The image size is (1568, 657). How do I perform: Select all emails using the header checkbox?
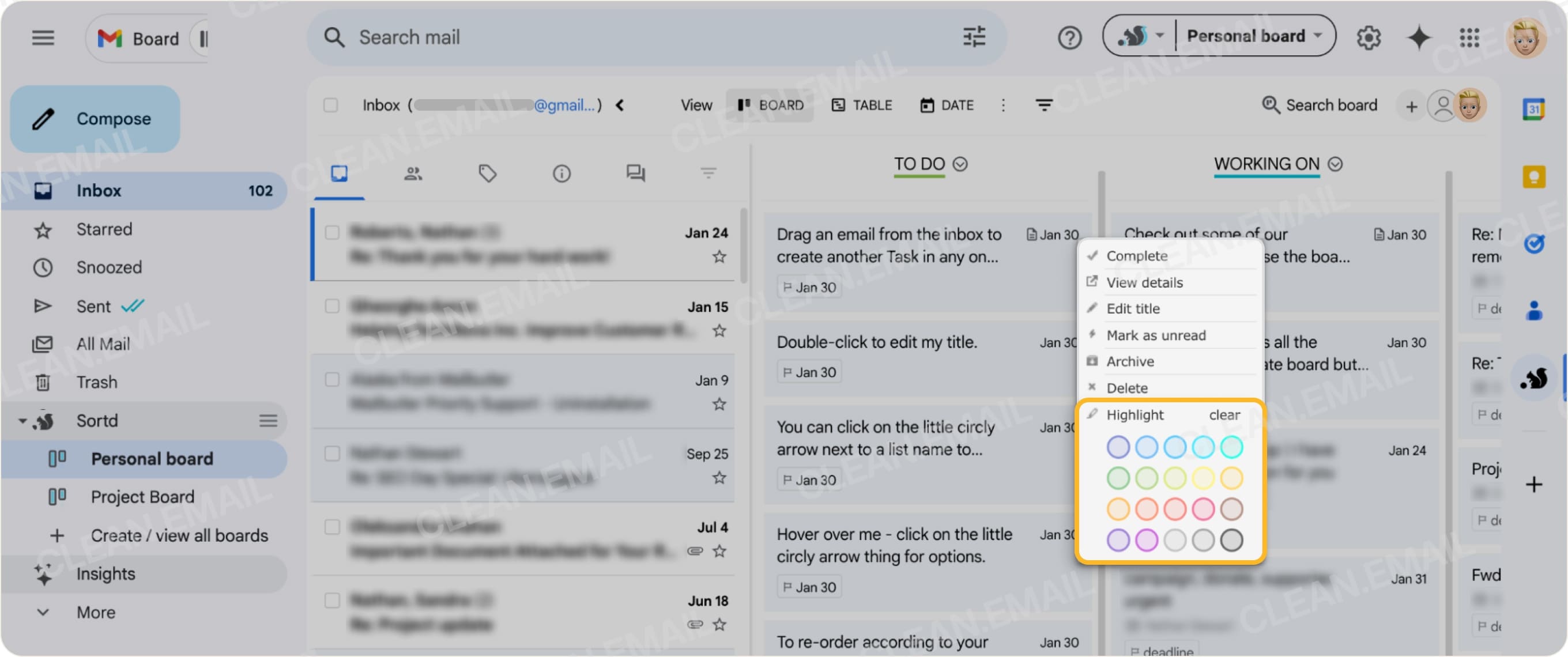[x=331, y=105]
